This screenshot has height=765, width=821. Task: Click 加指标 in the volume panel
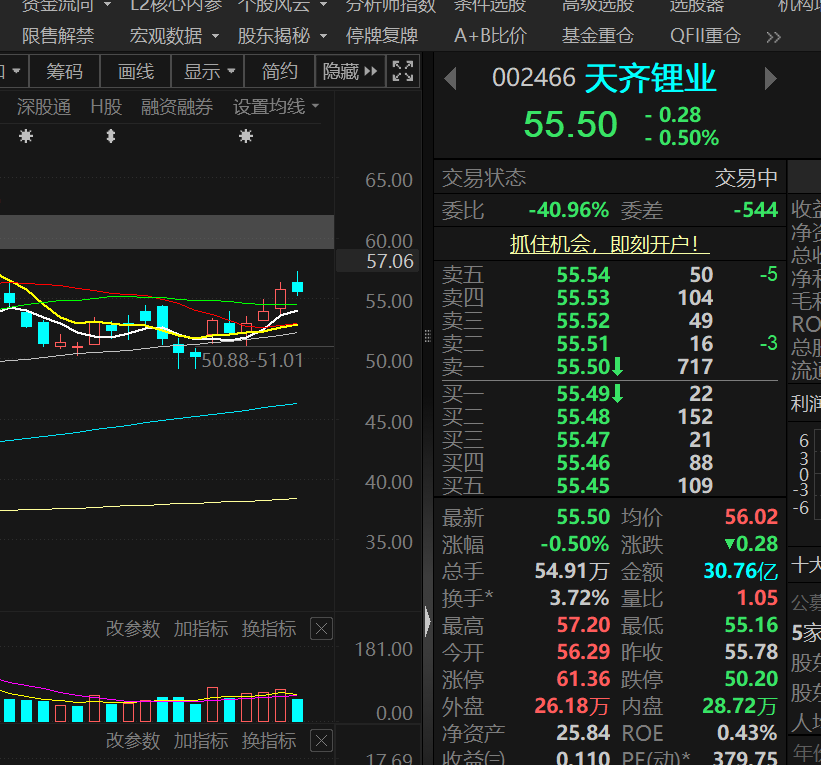[x=201, y=628]
